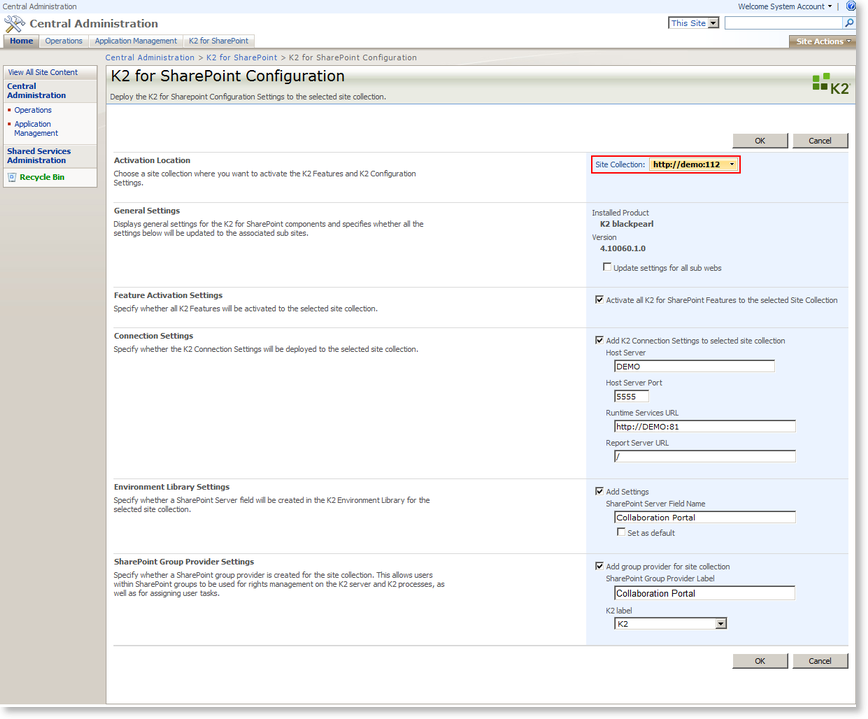Click the General Settings section heading

pyautogui.click(x=147, y=211)
